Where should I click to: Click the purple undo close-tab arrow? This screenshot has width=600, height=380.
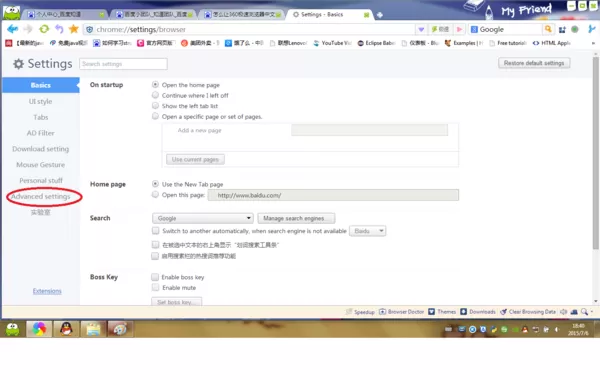(x=59, y=29)
